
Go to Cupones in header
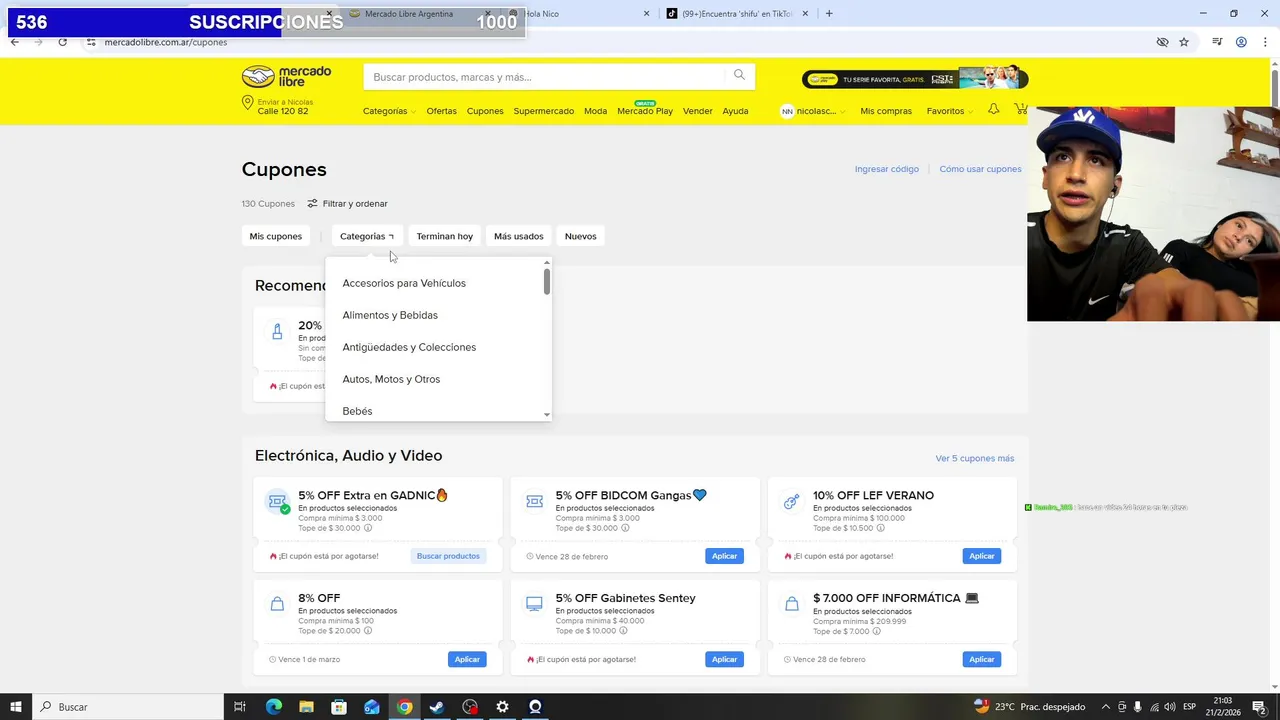click(485, 111)
